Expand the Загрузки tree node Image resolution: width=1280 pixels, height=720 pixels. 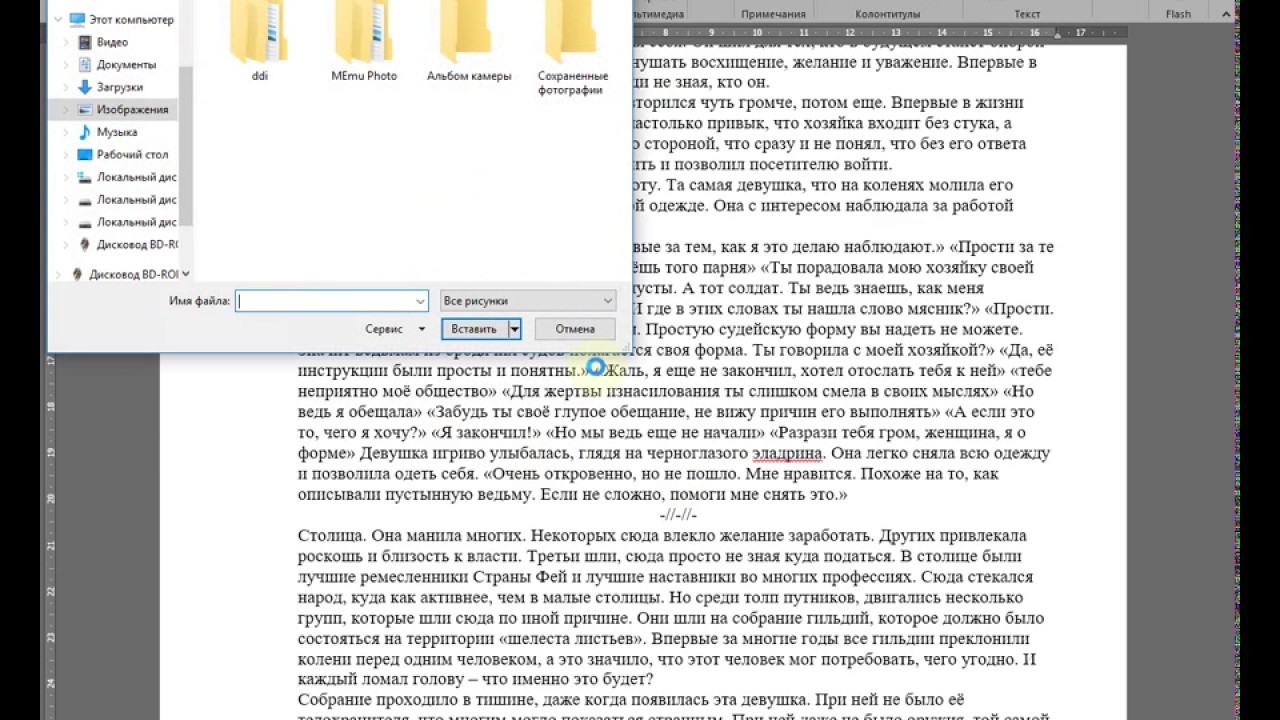[66, 87]
